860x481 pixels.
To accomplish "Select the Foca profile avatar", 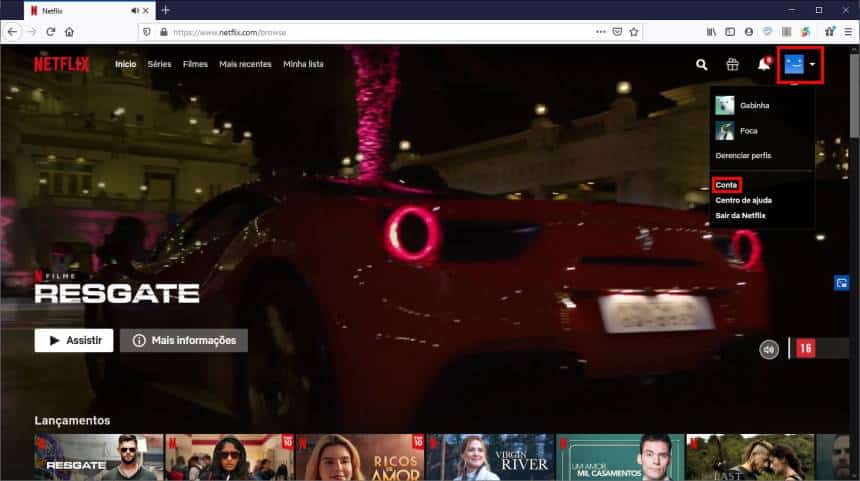I will click(725, 131).
